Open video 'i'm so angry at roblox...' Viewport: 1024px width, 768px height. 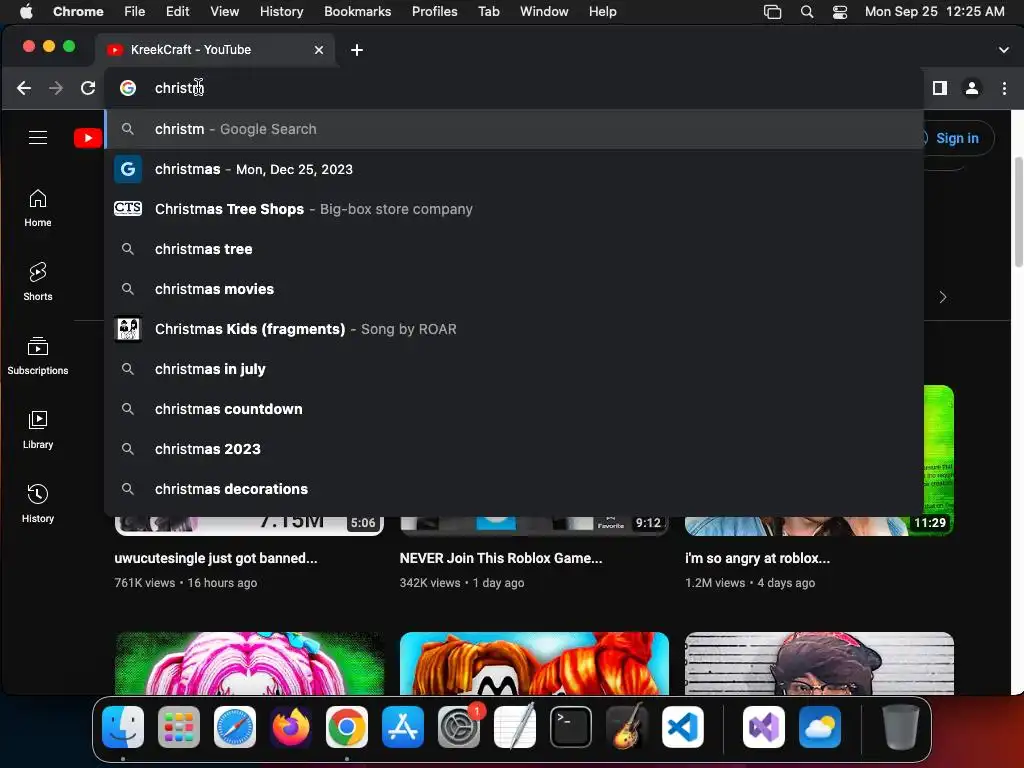(x=758, y=558)
